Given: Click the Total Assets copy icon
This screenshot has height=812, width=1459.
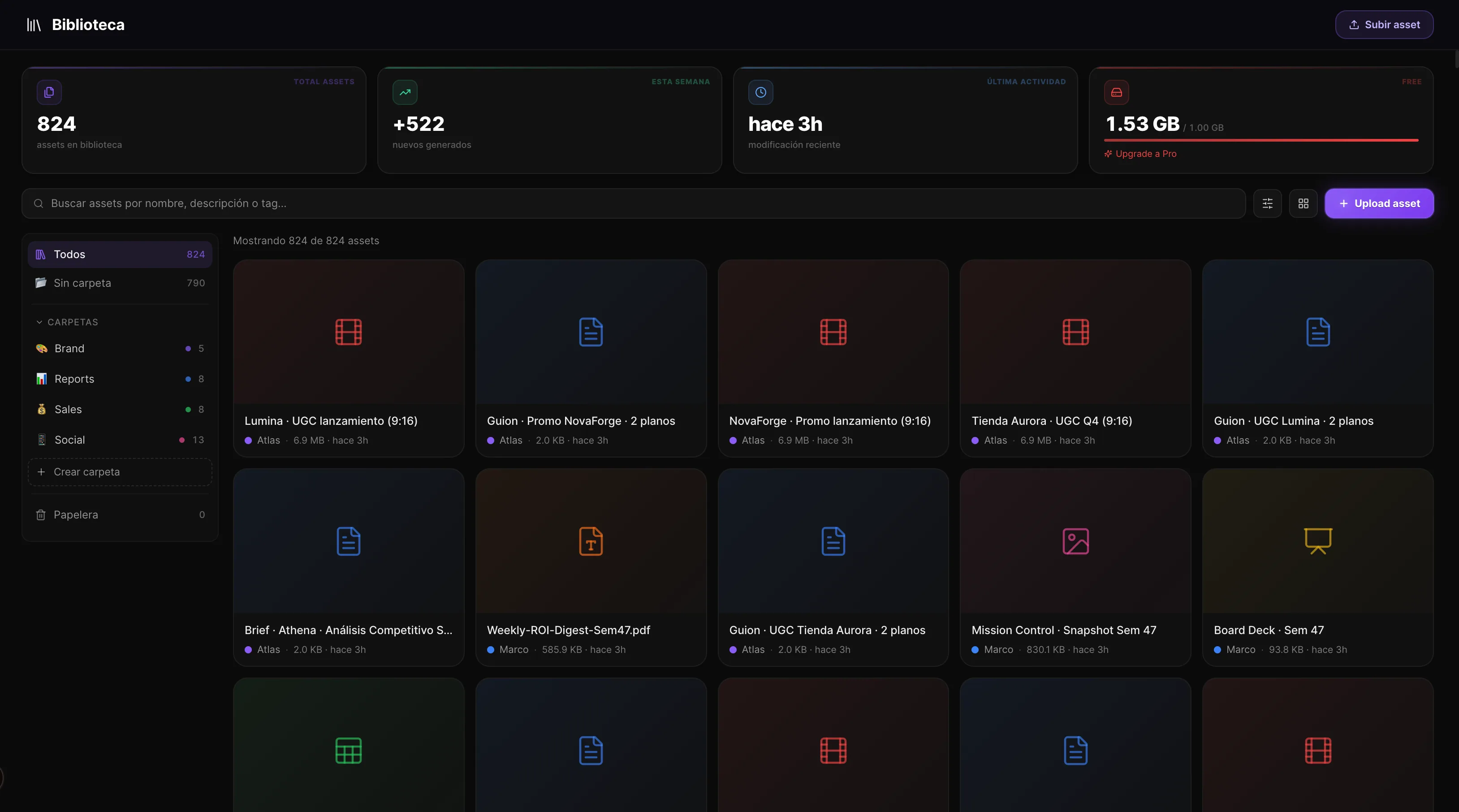Looking at the screenshot, I should 49,92.
